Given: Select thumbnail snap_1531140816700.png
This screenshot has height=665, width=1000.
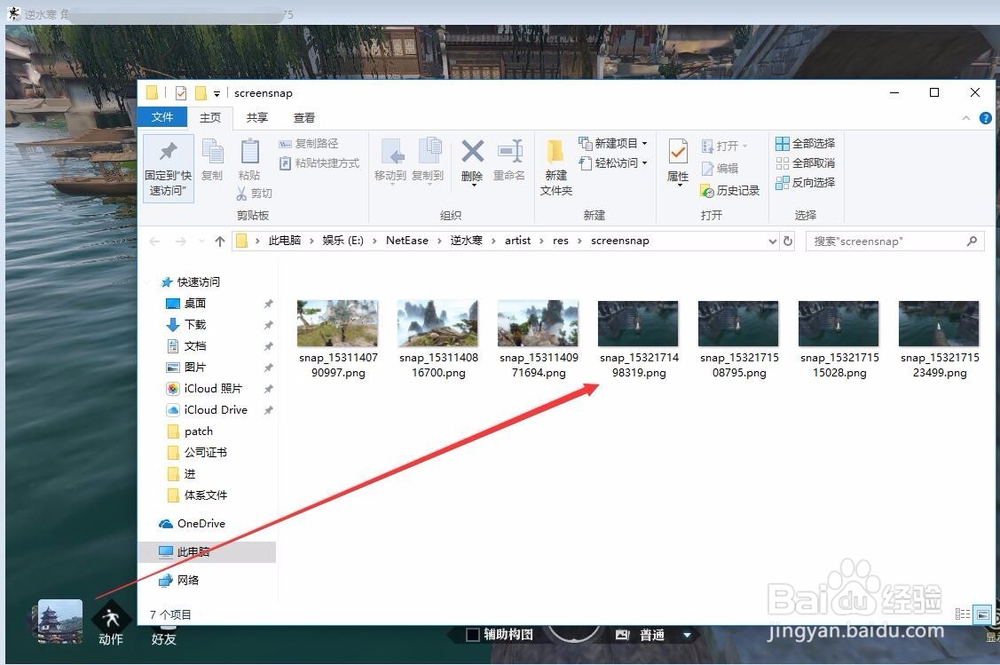Looking at the screenshot, I should pyautogui.click(x=438, y=323).
